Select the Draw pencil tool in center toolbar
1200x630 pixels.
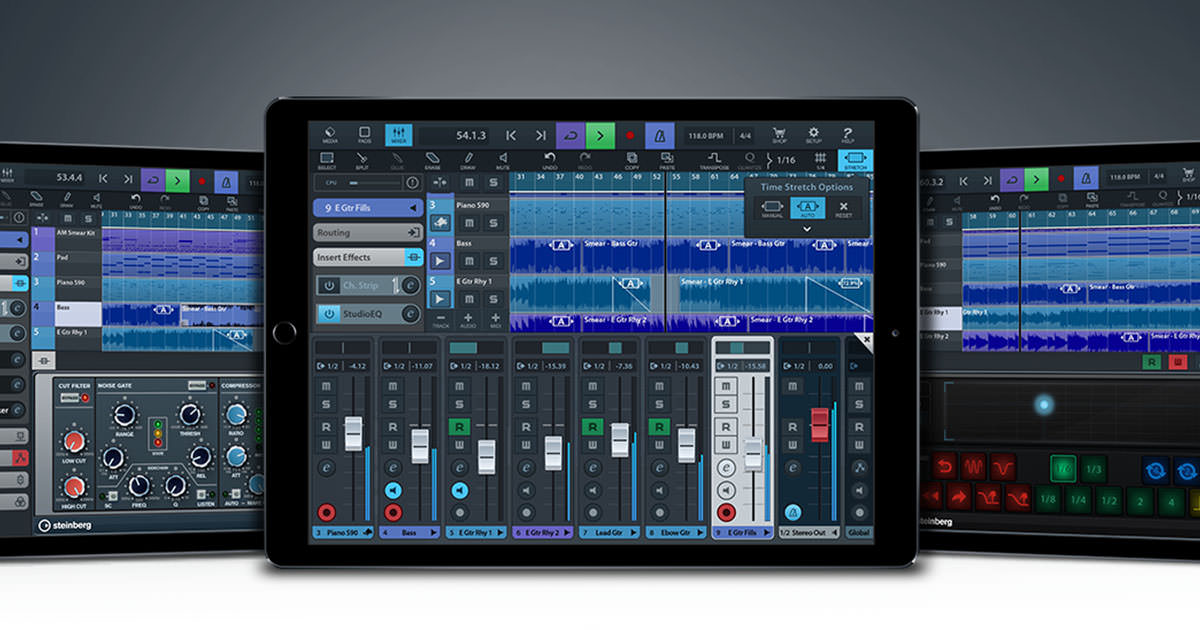[466, 160]
